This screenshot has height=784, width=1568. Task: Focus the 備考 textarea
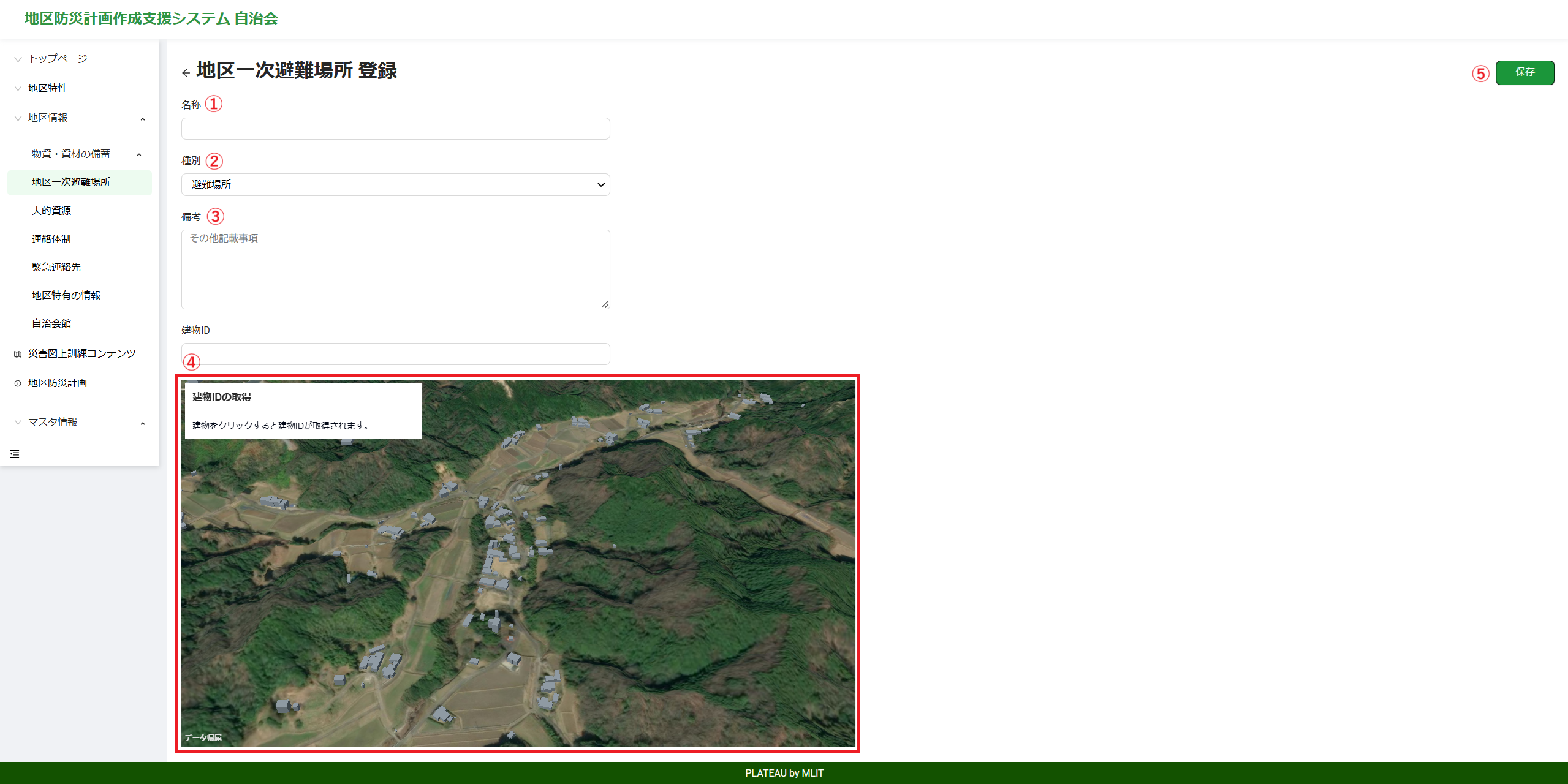[x=395, y=269]
